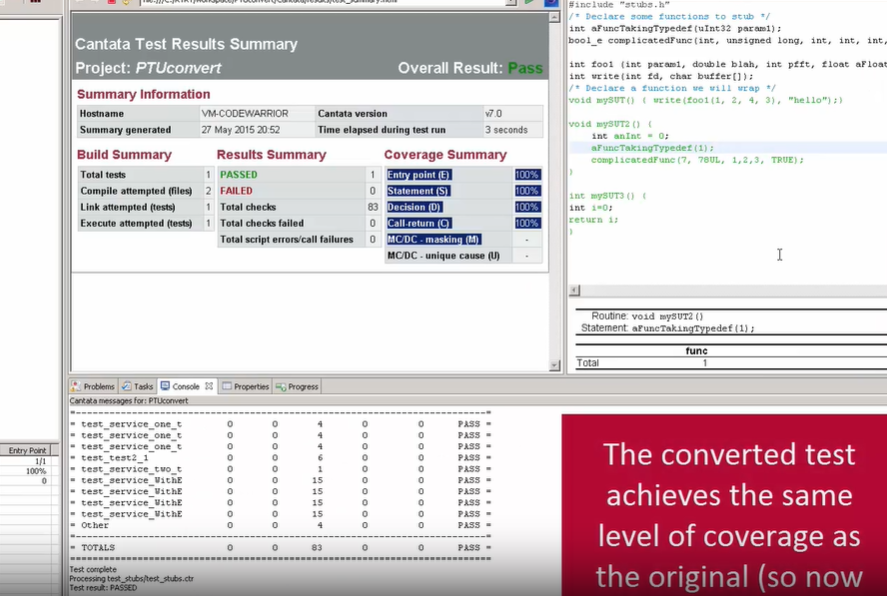Click the Results Summary heading
887x596 pixels.
[272, 155]
